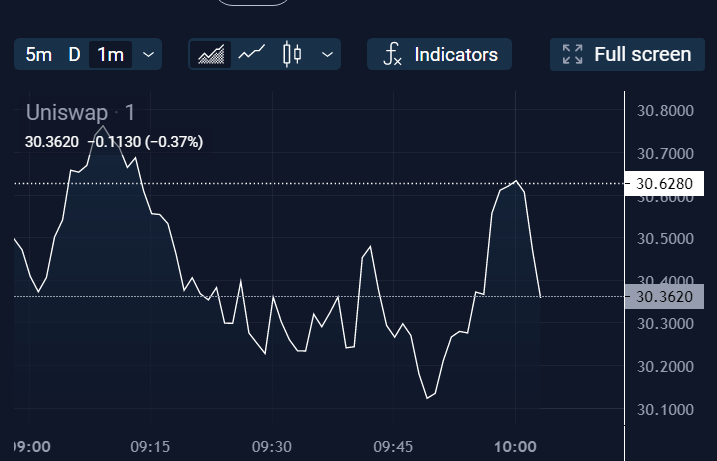Click the -0.1130 (-0.37%) change value
Viewport: 717px width, 461px height.
(x=145, y=142)
